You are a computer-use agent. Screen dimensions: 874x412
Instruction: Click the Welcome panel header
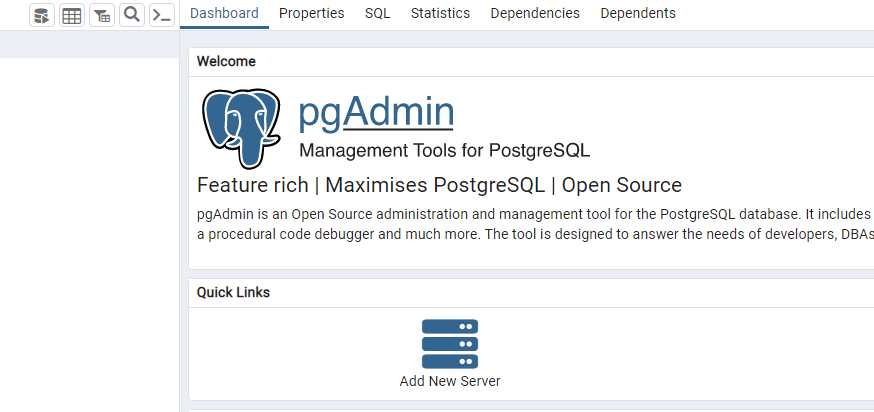pyautogui.click(x=226, y=61)
